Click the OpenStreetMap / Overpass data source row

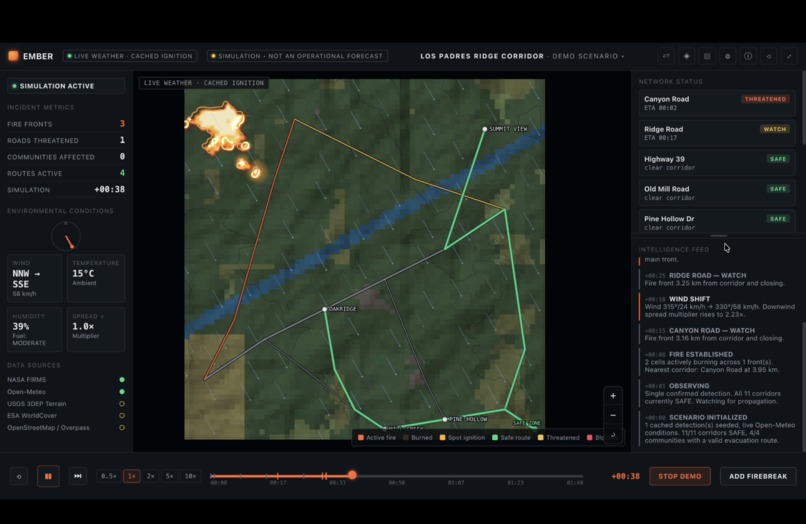[x=66, y=428]
